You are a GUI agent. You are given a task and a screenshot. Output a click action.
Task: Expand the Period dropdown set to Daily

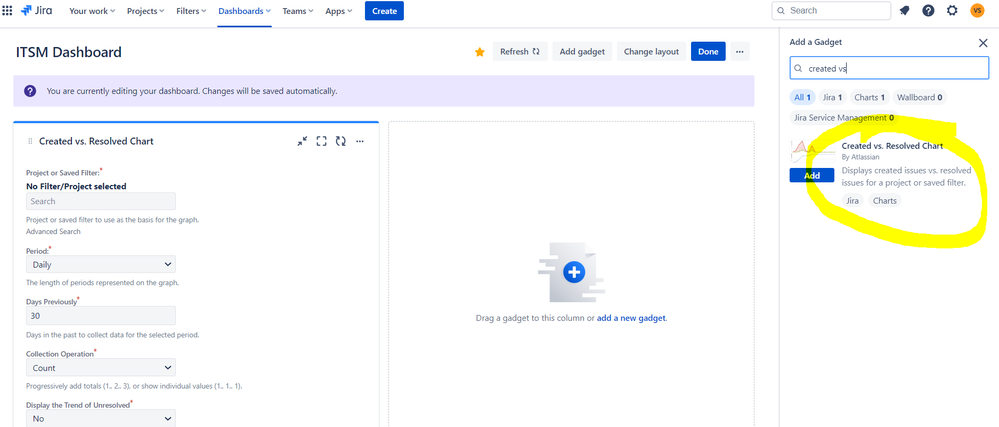(101, 264)
